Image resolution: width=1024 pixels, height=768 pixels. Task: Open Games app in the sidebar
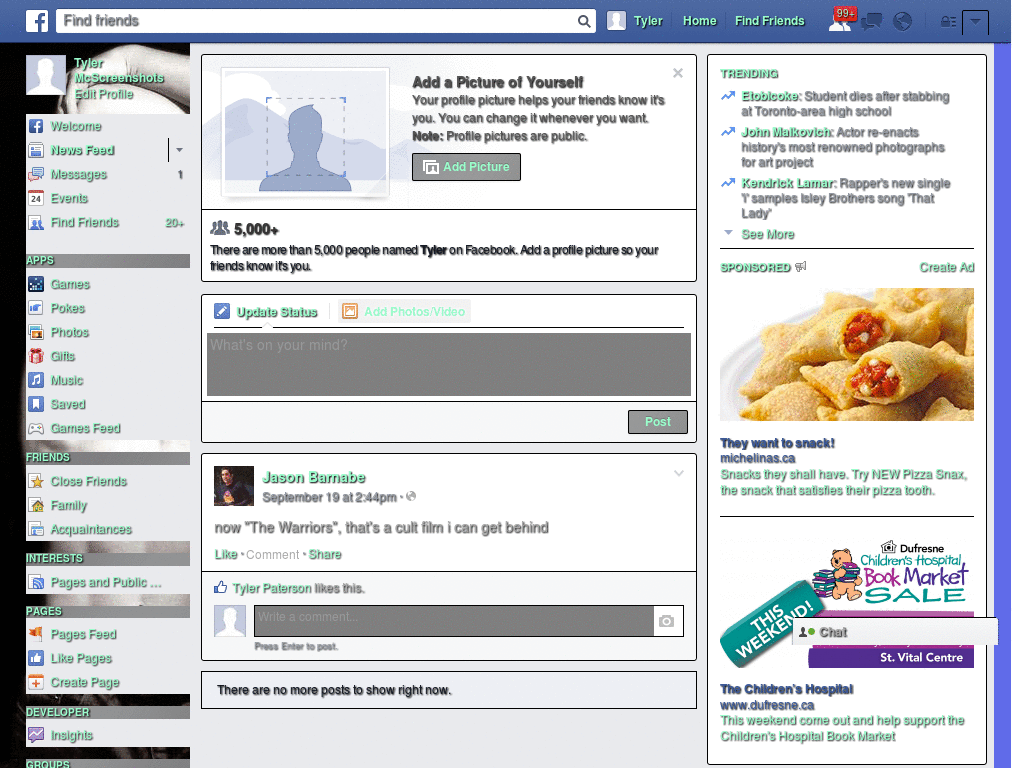click(70, 285)
